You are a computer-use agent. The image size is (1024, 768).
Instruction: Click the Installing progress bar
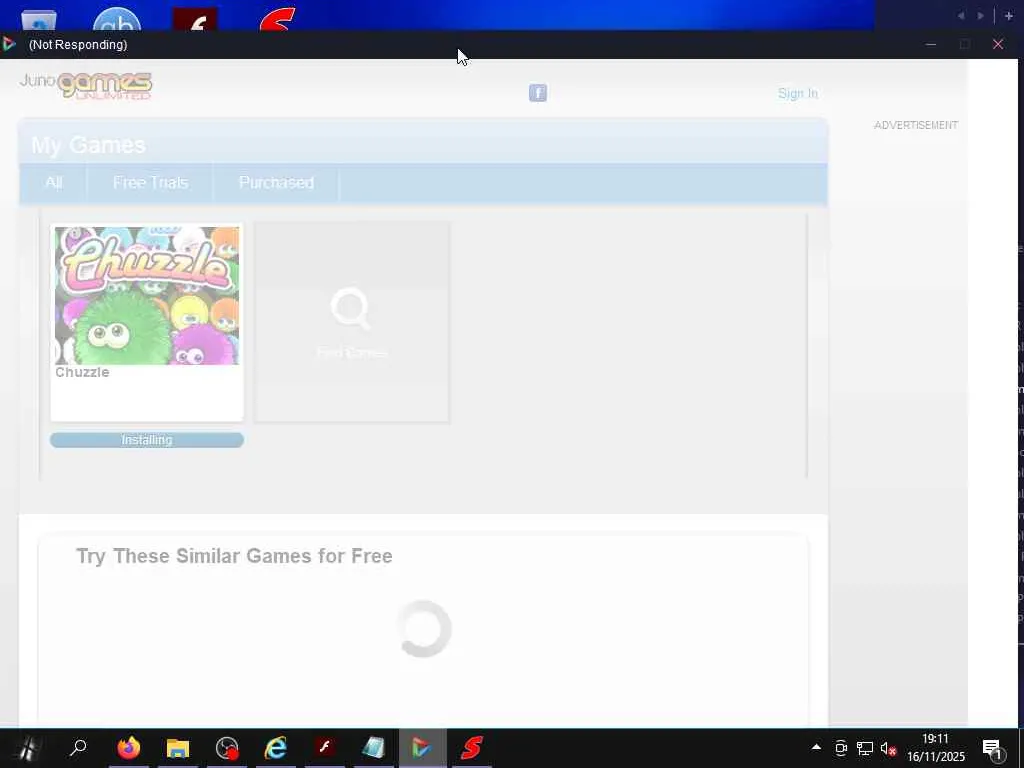pyautogui.click(x=147, y=440)
